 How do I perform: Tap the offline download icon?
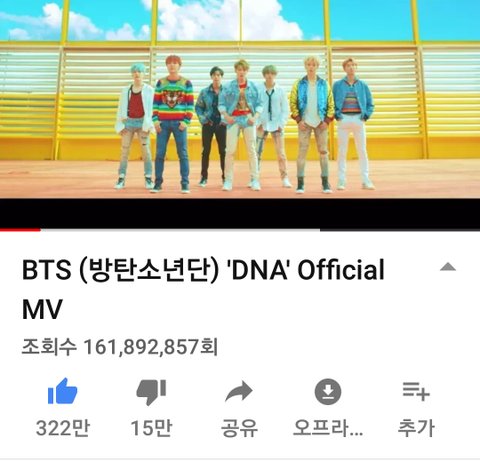tap(328, 392)
